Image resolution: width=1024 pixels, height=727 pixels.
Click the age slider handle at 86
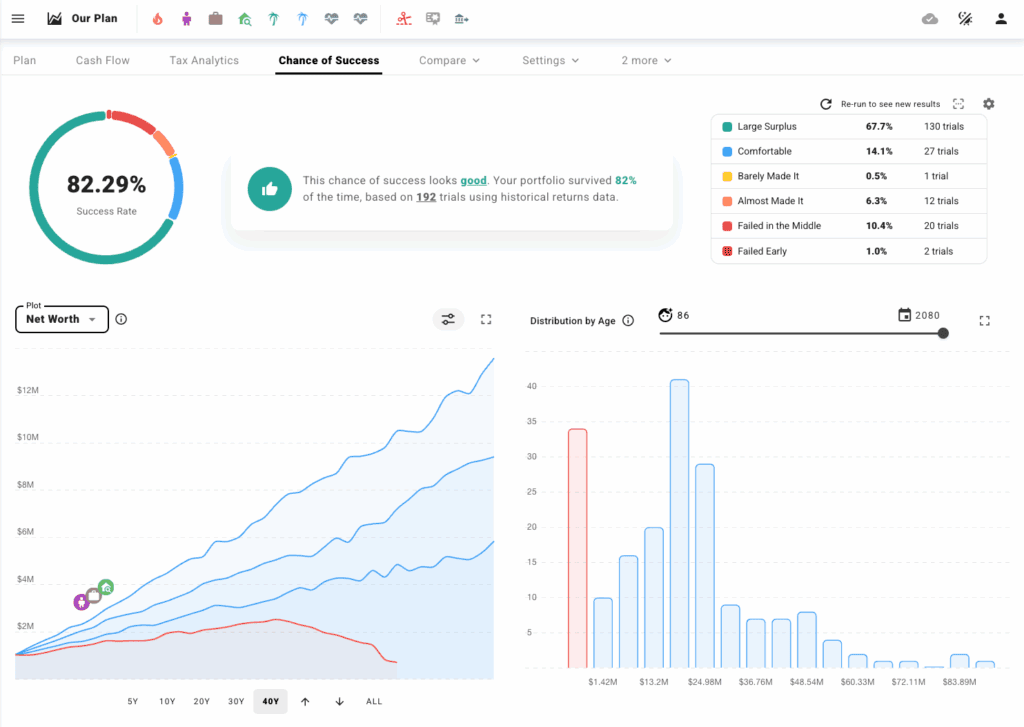click(x=941, y=333)
